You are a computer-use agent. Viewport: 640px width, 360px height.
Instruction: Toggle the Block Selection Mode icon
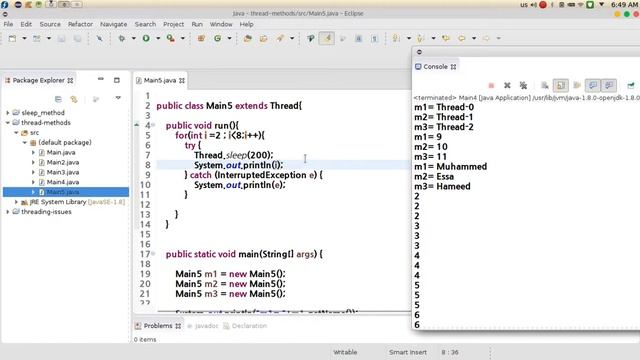point(358,38)
